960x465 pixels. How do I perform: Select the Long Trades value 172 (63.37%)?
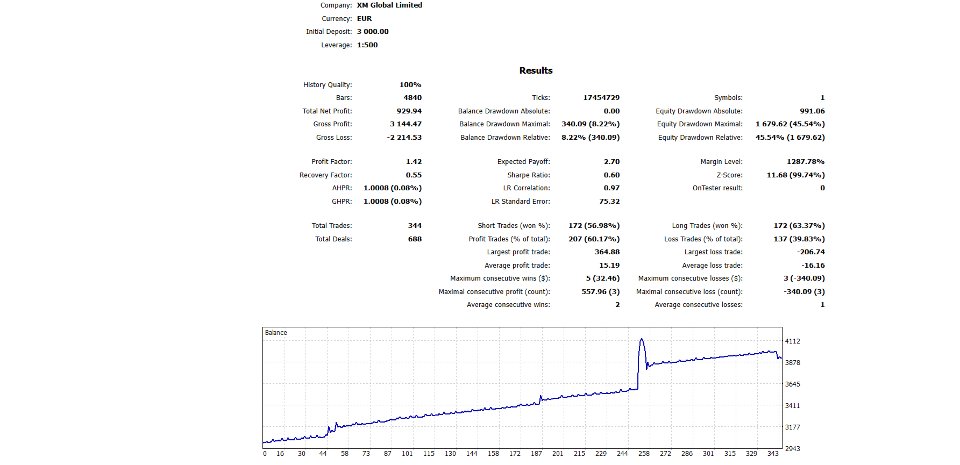coord(799,226)
